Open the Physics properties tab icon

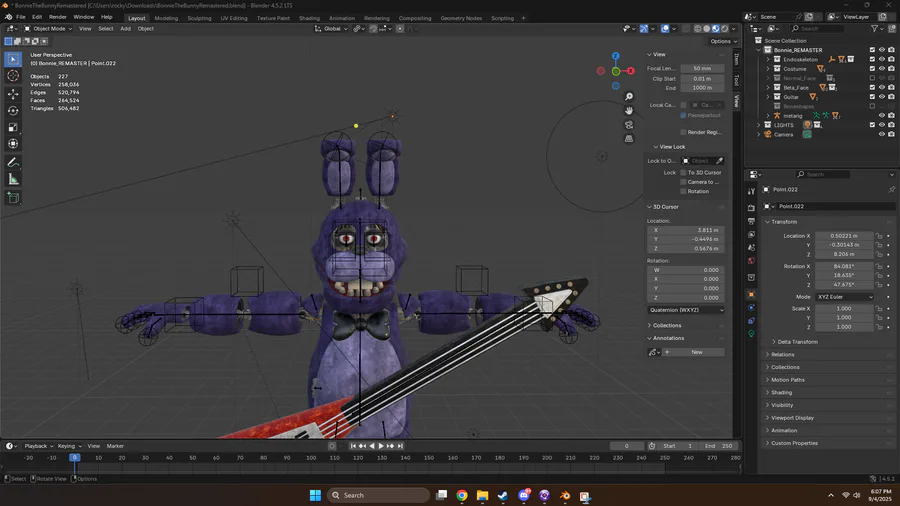[x=751, y=308]
